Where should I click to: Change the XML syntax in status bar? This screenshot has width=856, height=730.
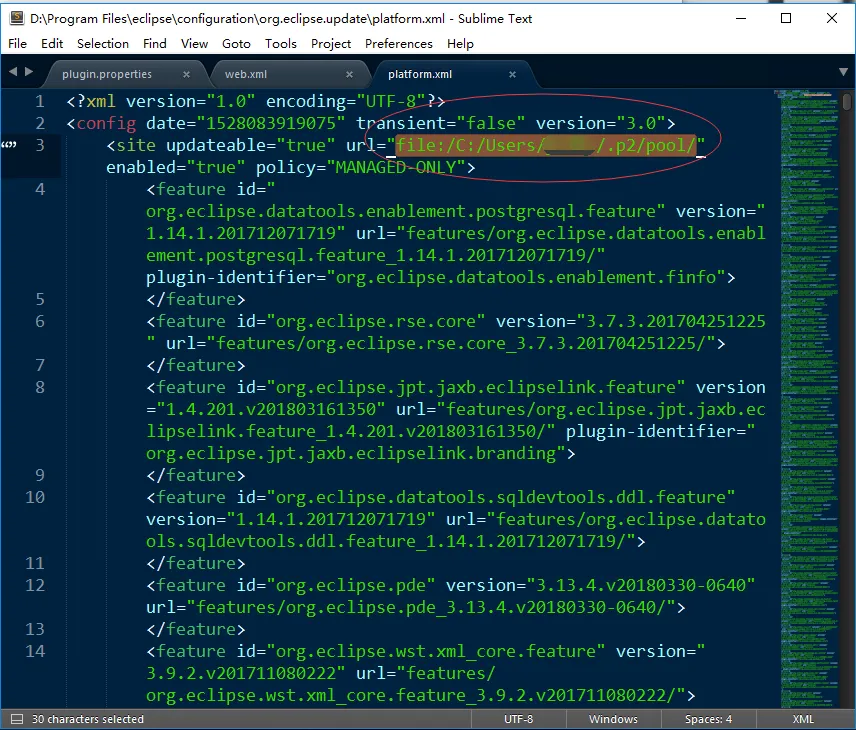pyautogui.click(x=803, y=719)
